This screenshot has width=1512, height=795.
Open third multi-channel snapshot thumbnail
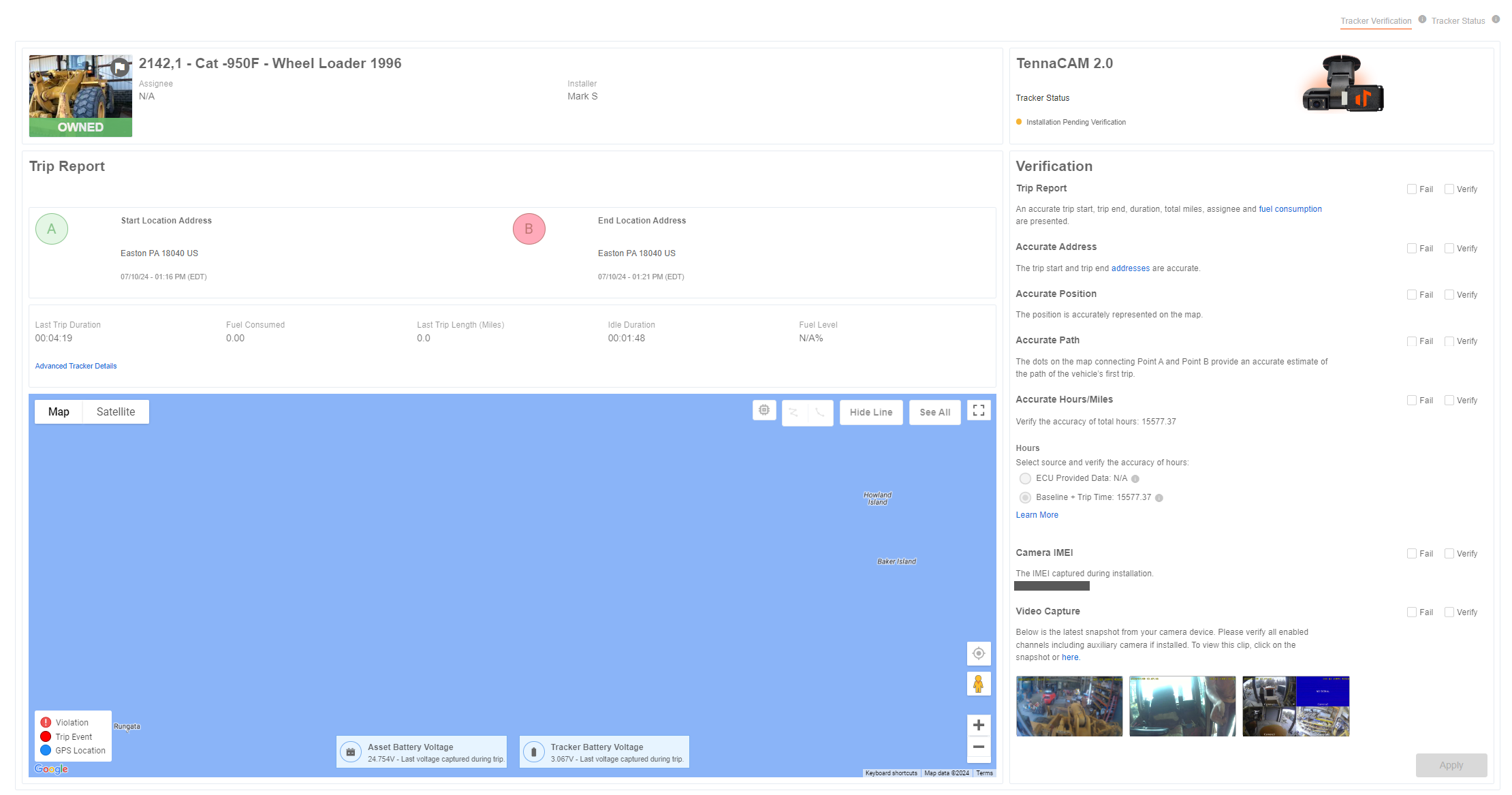1296,706
